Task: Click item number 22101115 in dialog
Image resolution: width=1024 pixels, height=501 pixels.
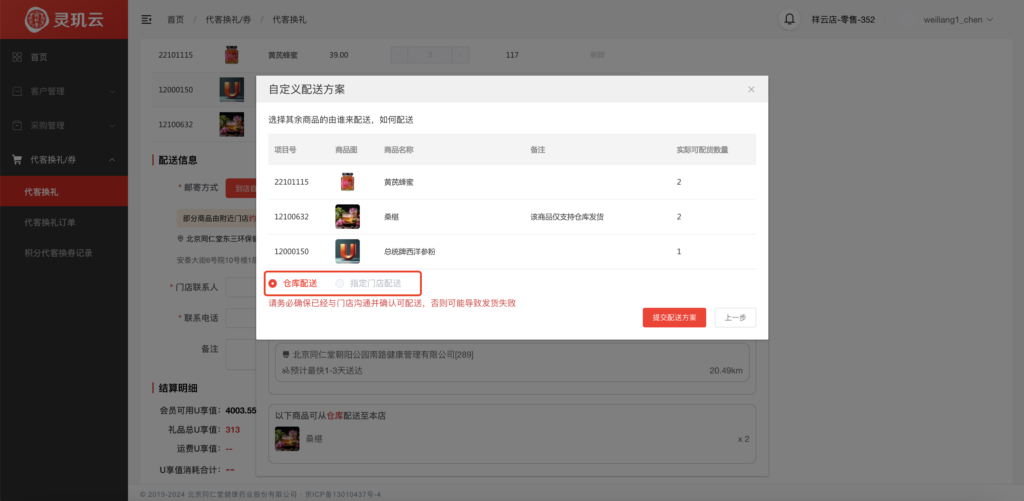Action: point(291,182)
